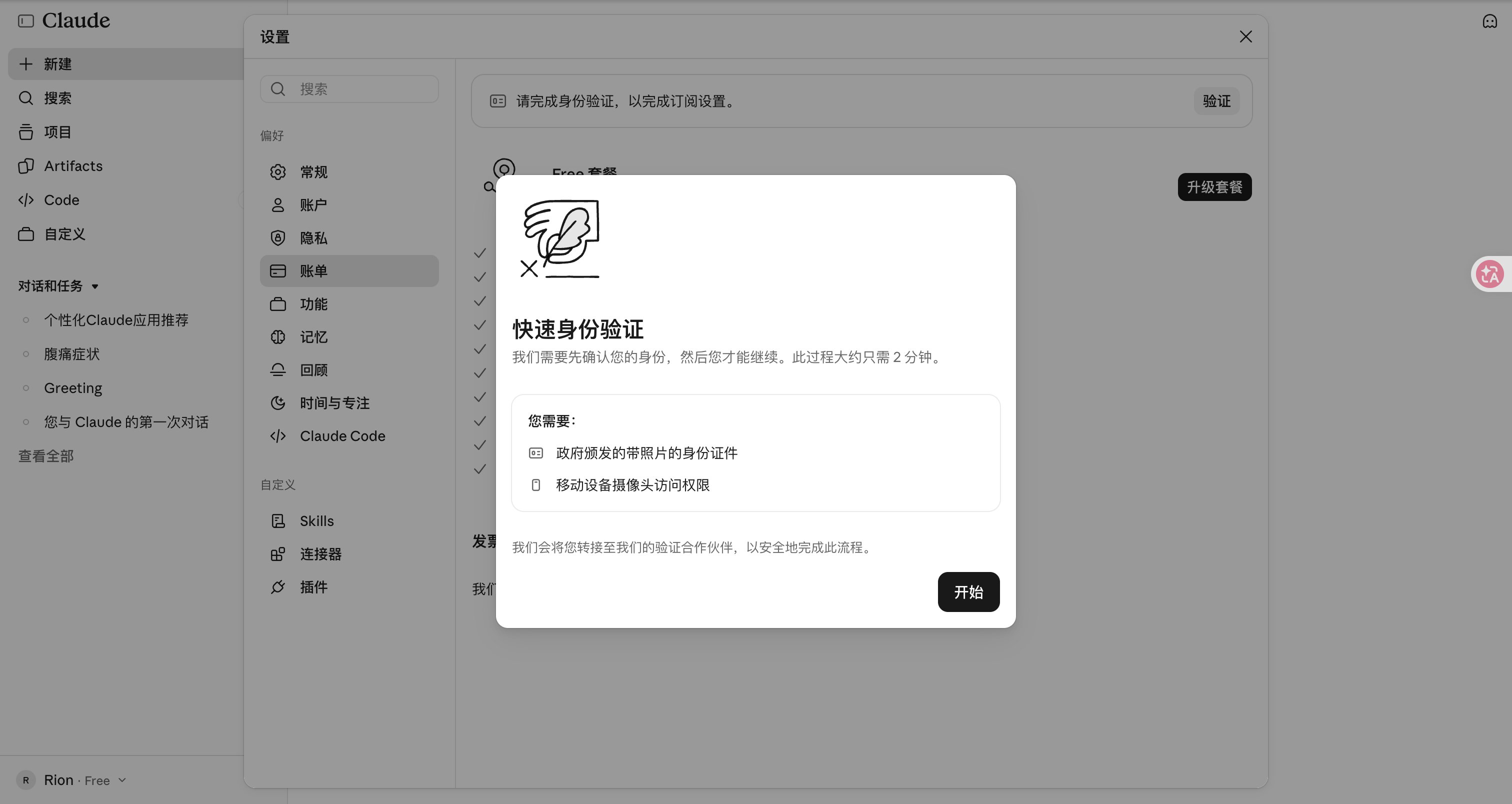Close the 设置 panel with the X
The image size is (1512, 804).
coord(1245,36)
